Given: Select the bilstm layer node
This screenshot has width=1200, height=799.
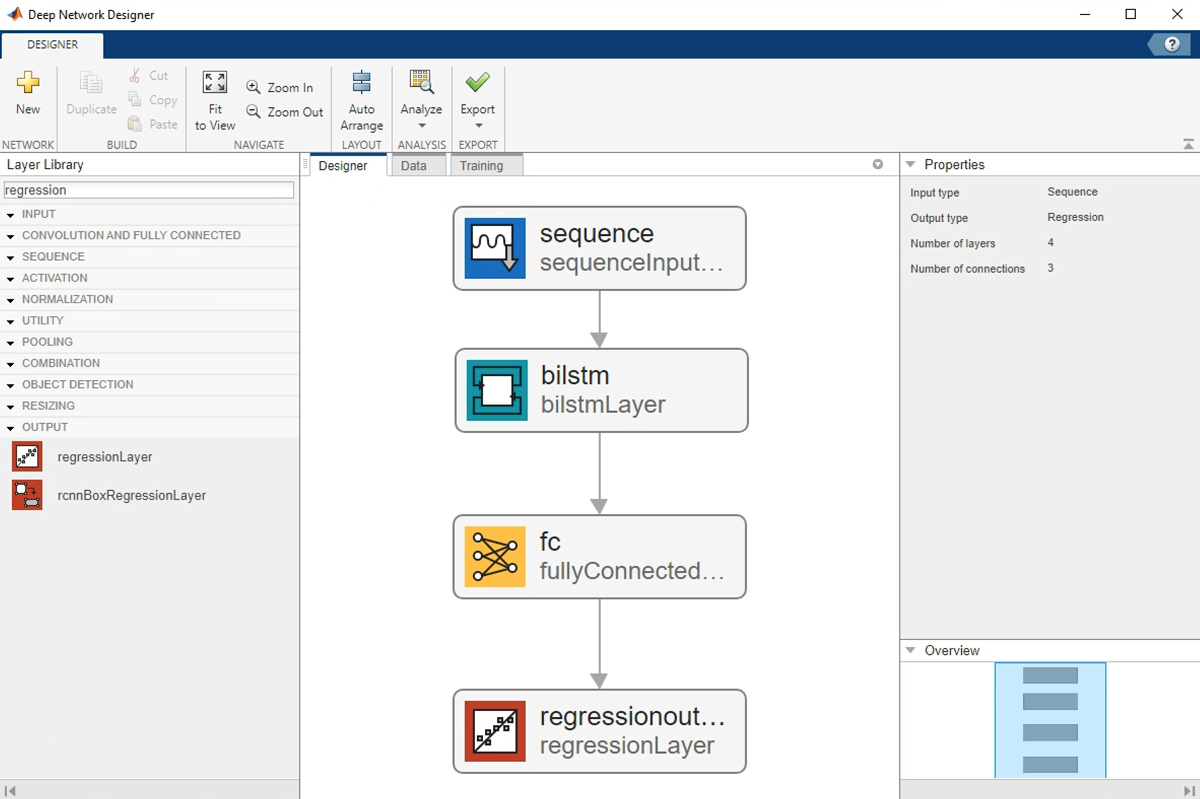Looking at the screenshot, I should pyautogui.click(x=601, y=390).
